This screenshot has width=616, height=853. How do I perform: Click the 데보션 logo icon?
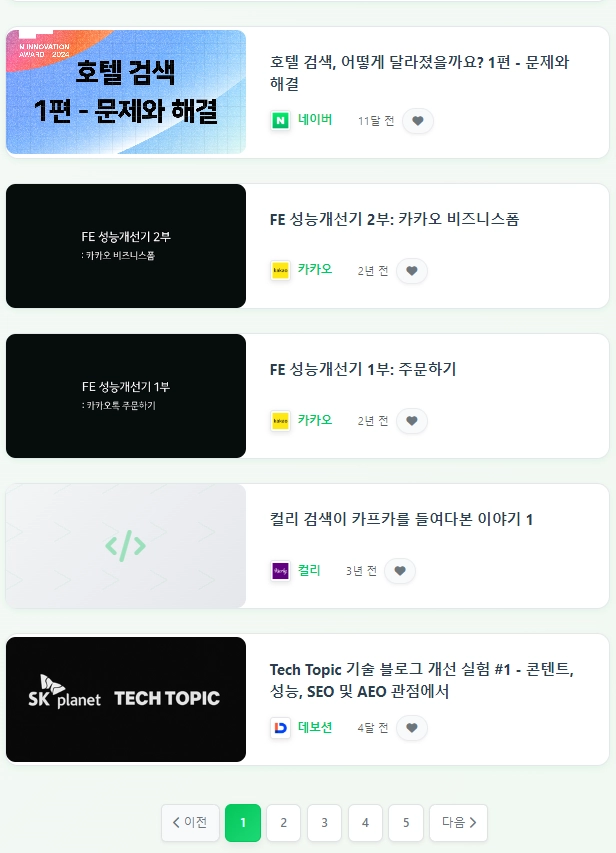(280, 727)
